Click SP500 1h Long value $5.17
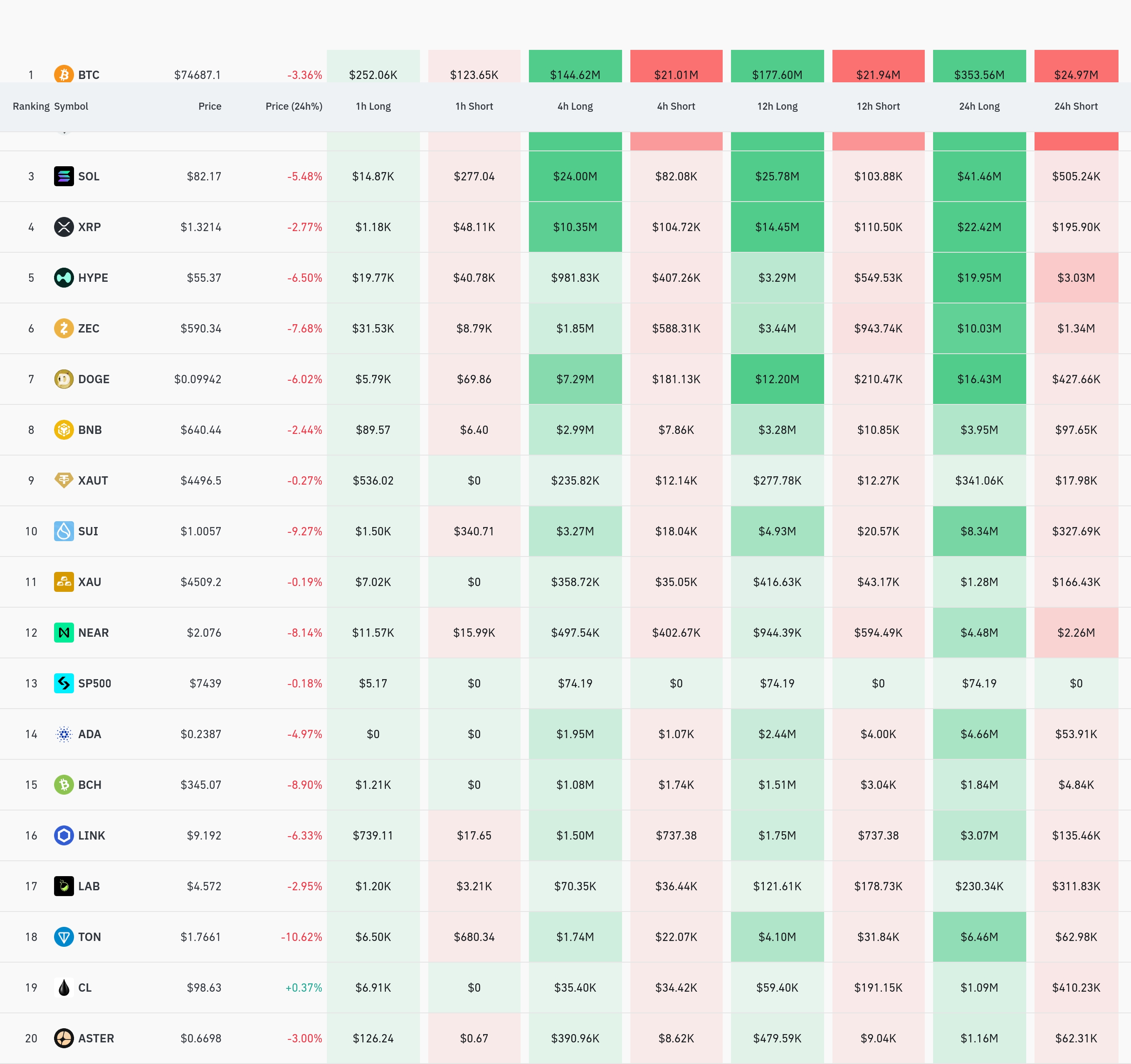 (x=373, y=683)
